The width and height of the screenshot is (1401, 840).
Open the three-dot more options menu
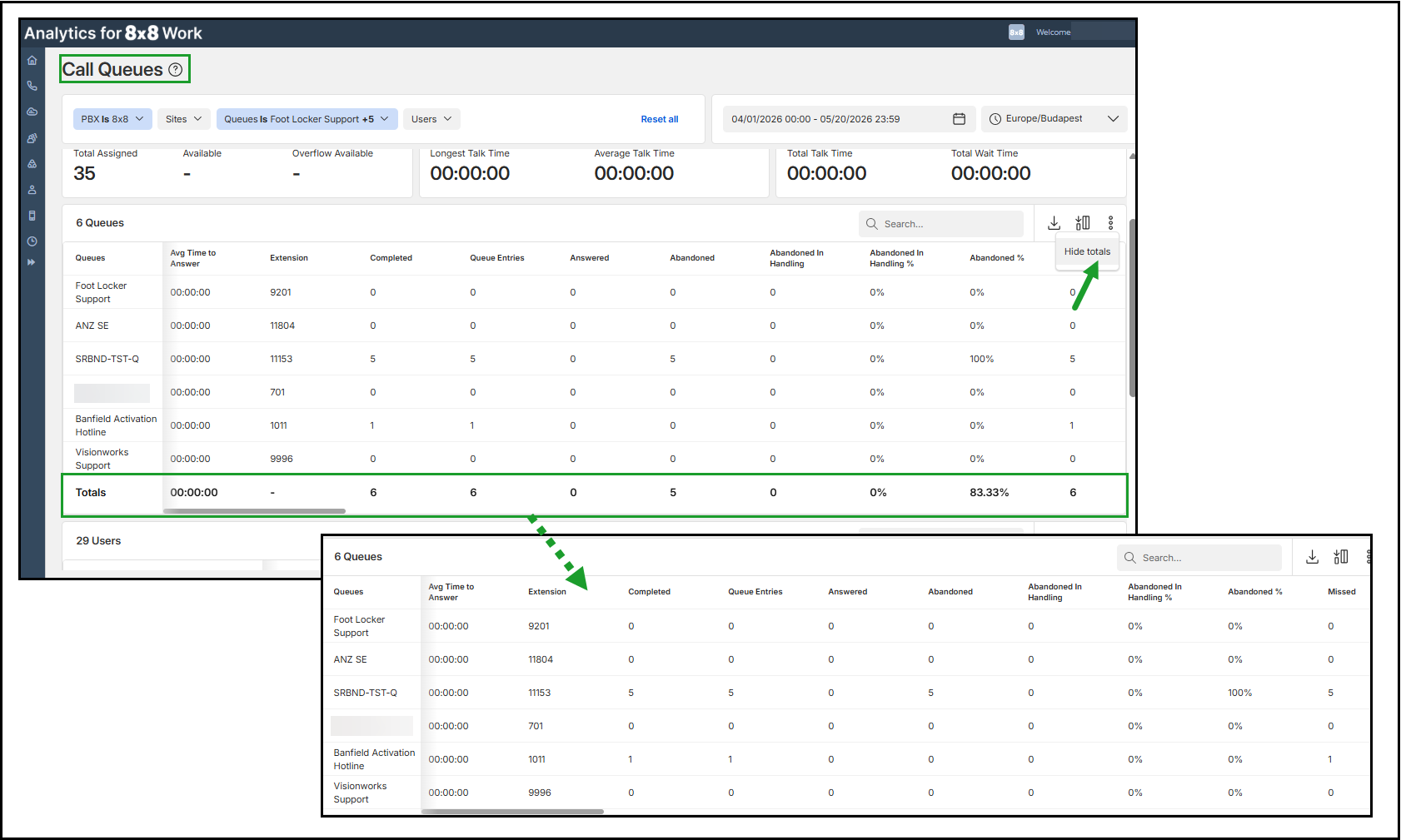coord(1110,223)
